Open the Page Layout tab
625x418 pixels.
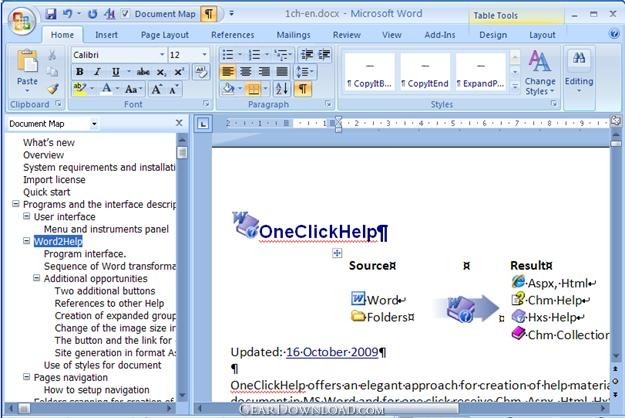tap(165, 35)
